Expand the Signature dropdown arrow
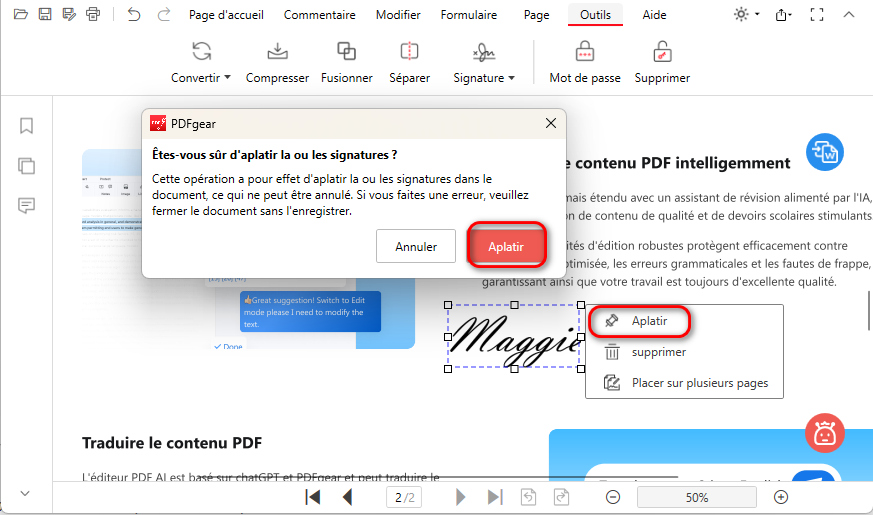Viewport: 873px width, 515px height. pyautogui.click(x=512, y=78)
